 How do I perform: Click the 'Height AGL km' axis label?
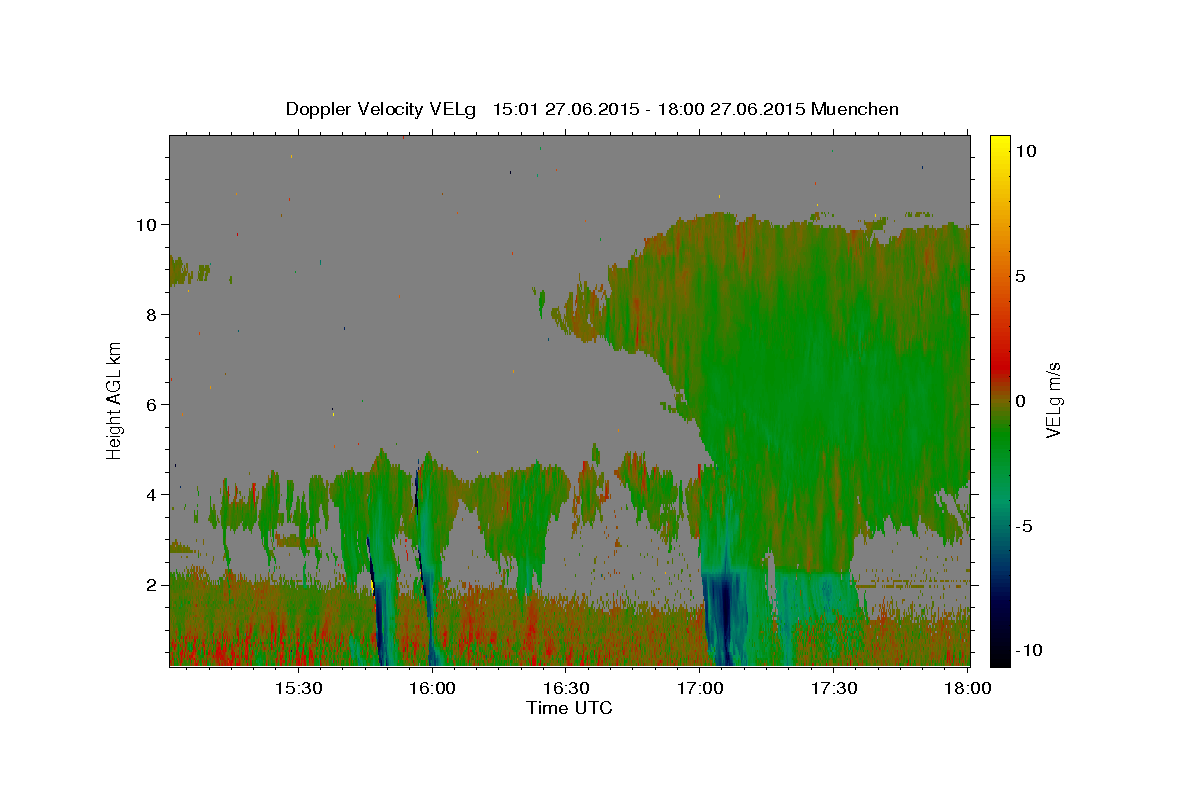click(115, 400)
